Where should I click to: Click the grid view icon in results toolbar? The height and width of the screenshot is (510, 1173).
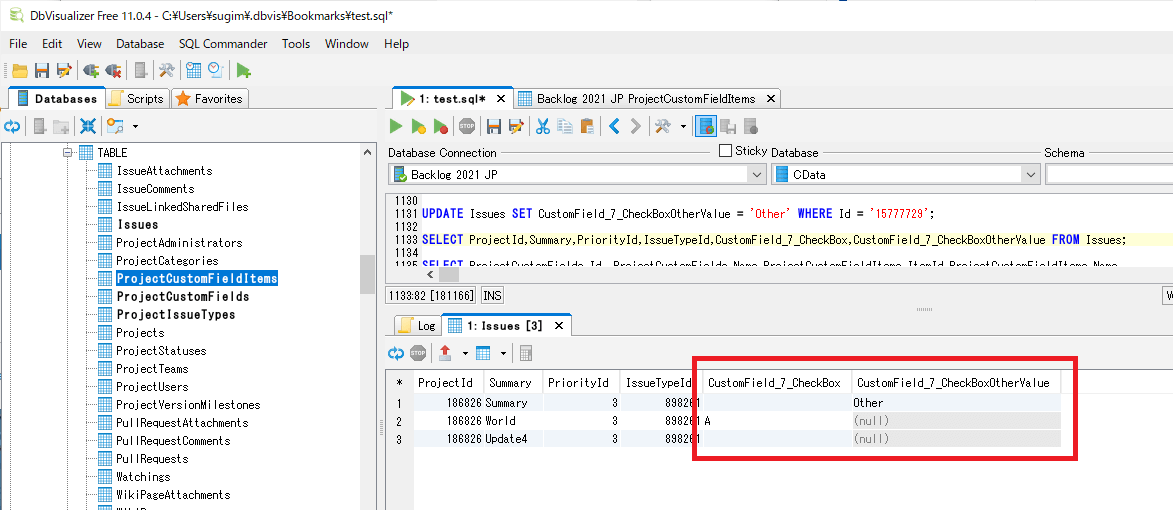point(483,352)
